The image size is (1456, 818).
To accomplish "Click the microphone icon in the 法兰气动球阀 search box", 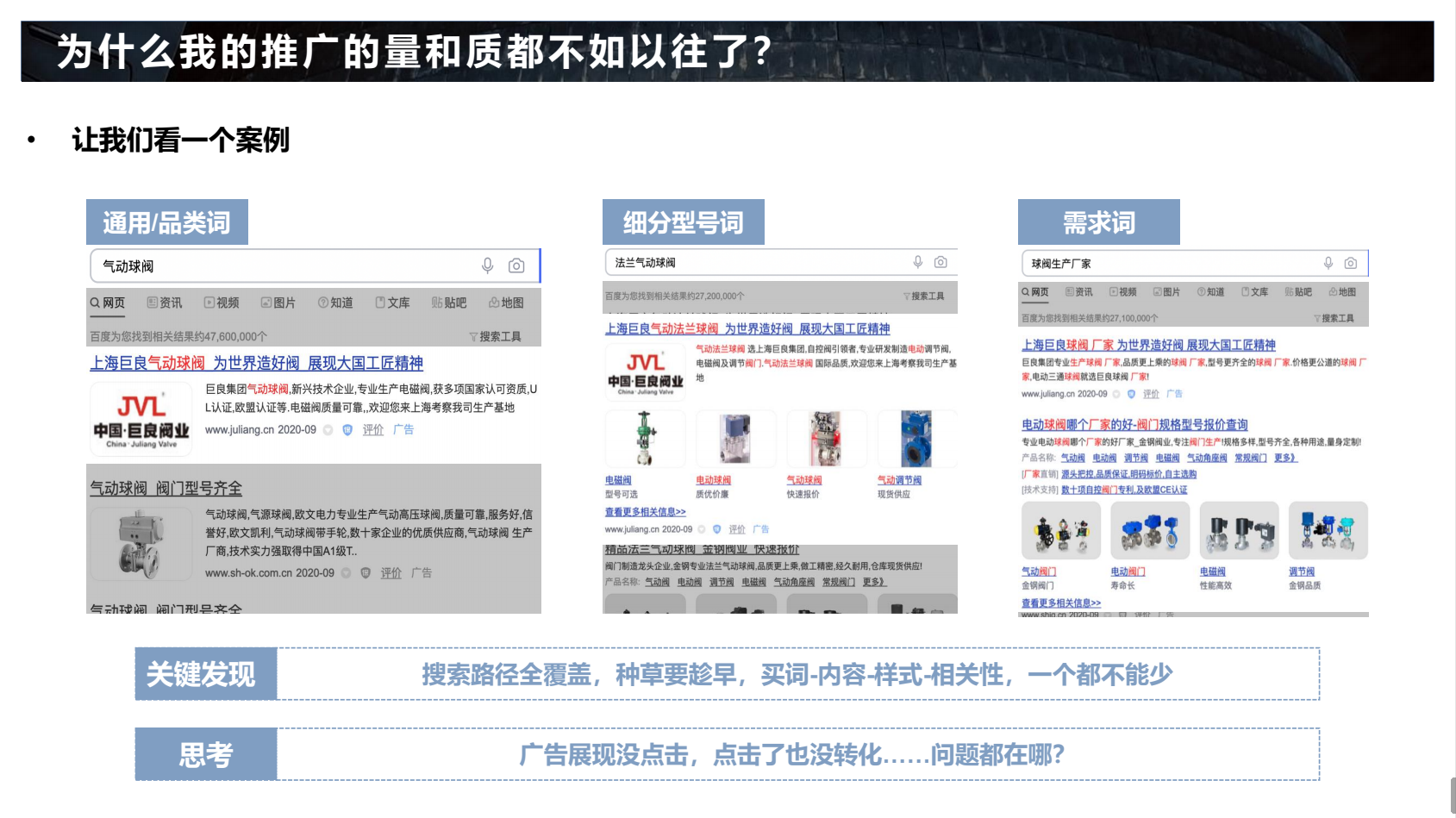I will pos(918,262).
